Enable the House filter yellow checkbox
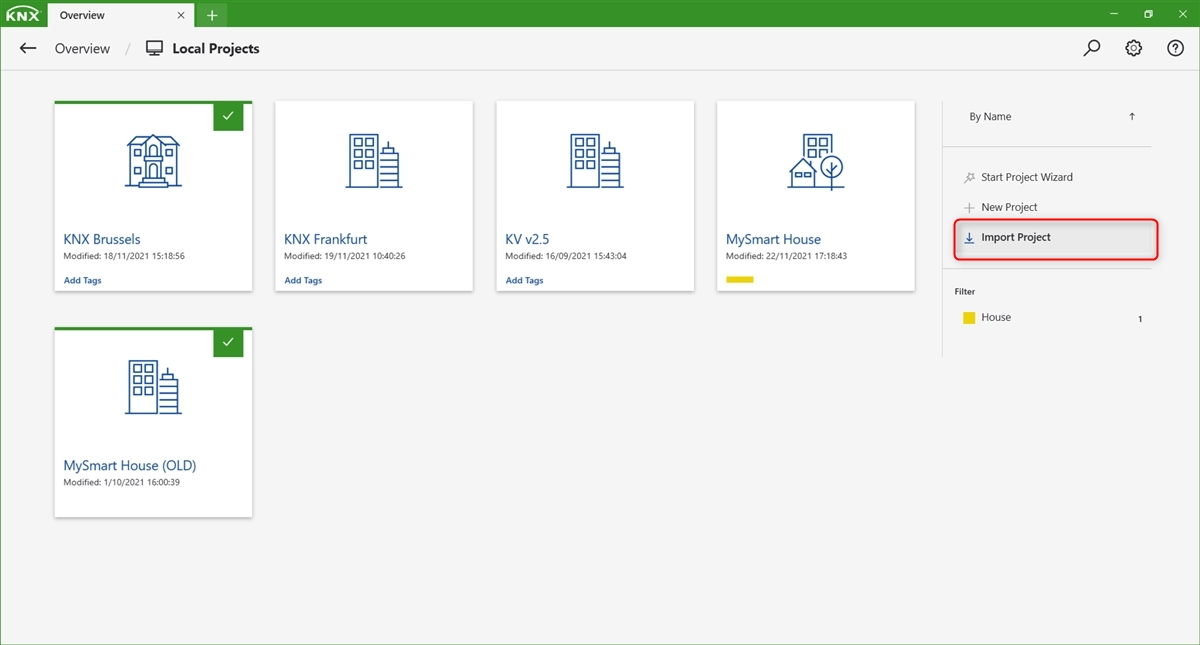This screenshot has height=645, width=1200. [x=968, y=318]
